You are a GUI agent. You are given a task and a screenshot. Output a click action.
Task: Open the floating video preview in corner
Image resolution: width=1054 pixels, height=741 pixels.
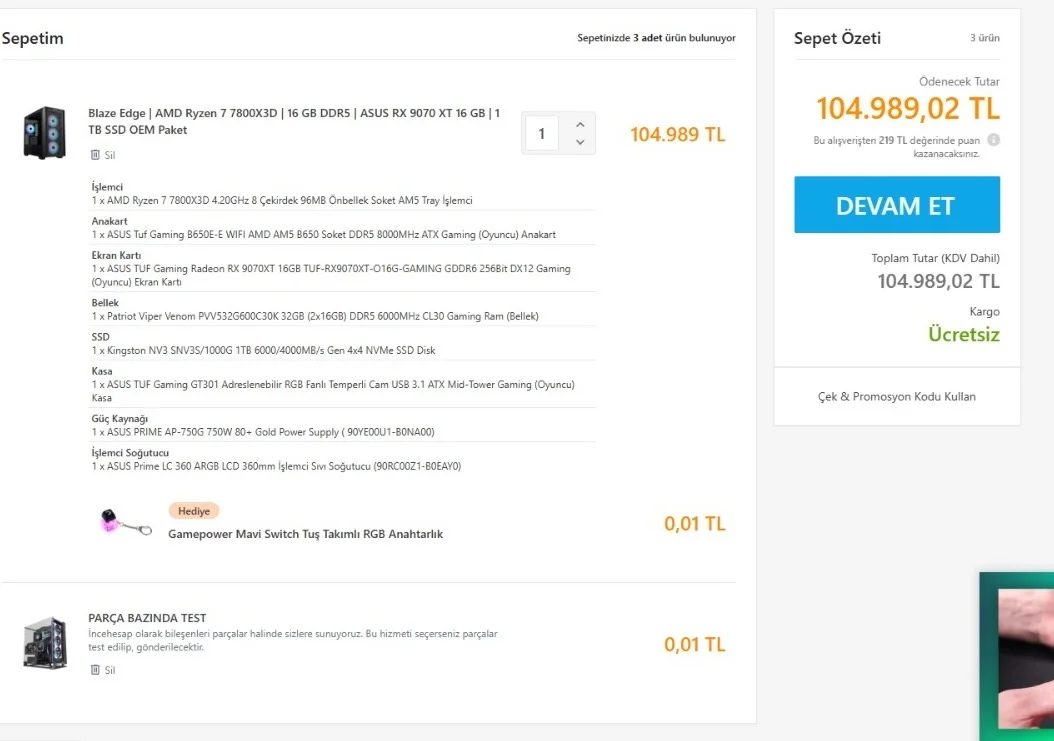(x=1016, y=656)
